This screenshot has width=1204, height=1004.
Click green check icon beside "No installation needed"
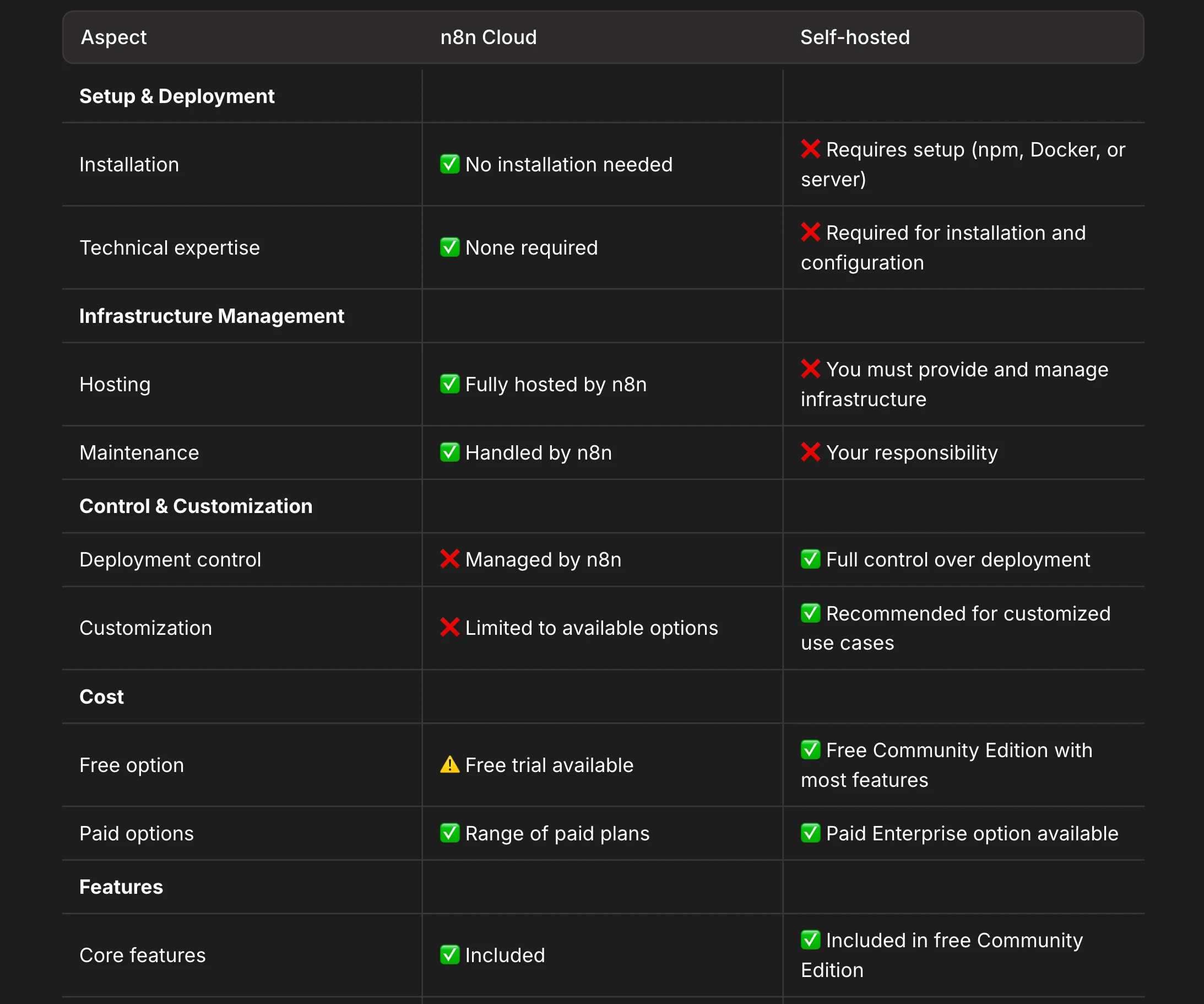click(x=449, y=164)
